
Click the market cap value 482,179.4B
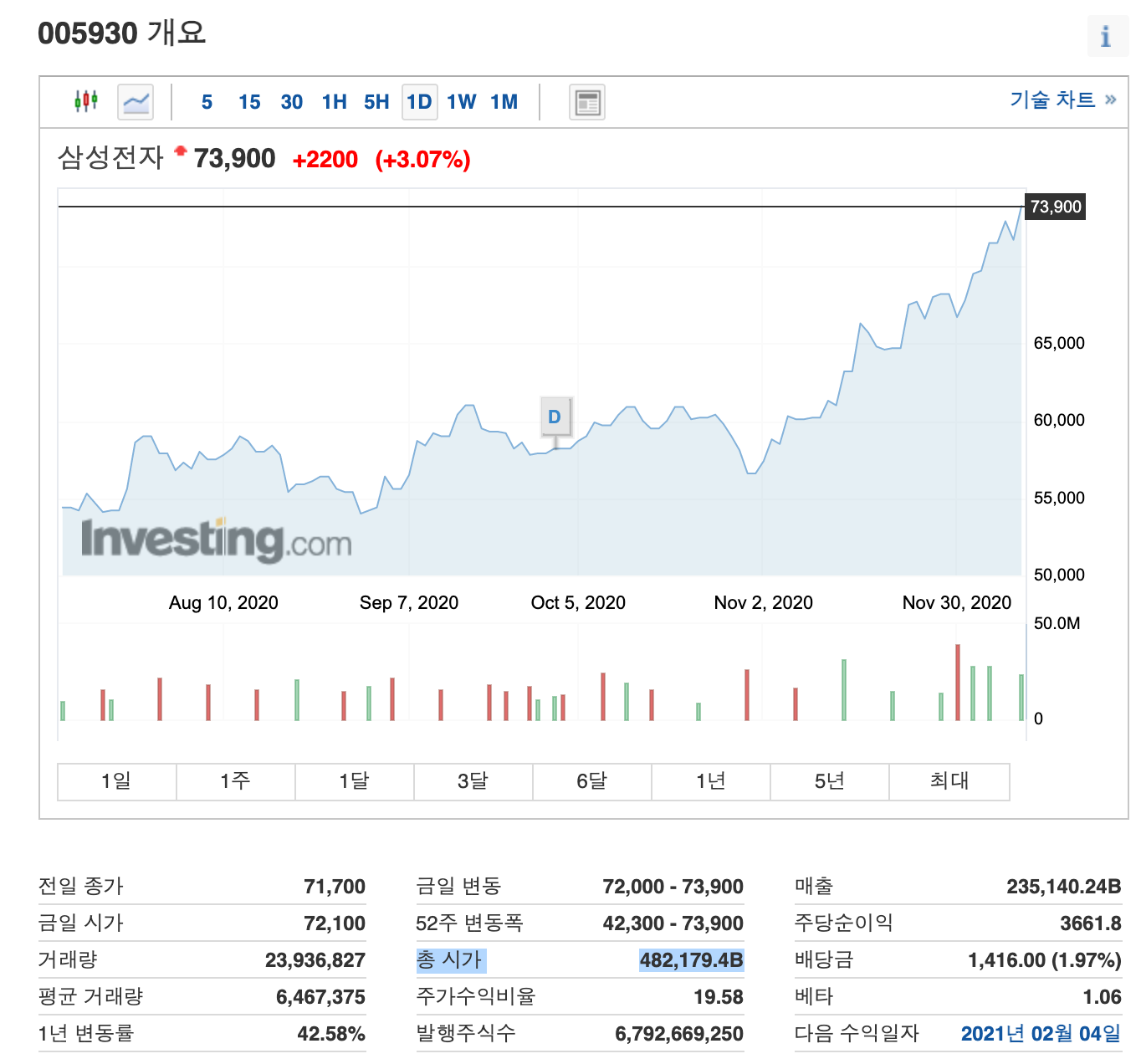tap(691, 960)
